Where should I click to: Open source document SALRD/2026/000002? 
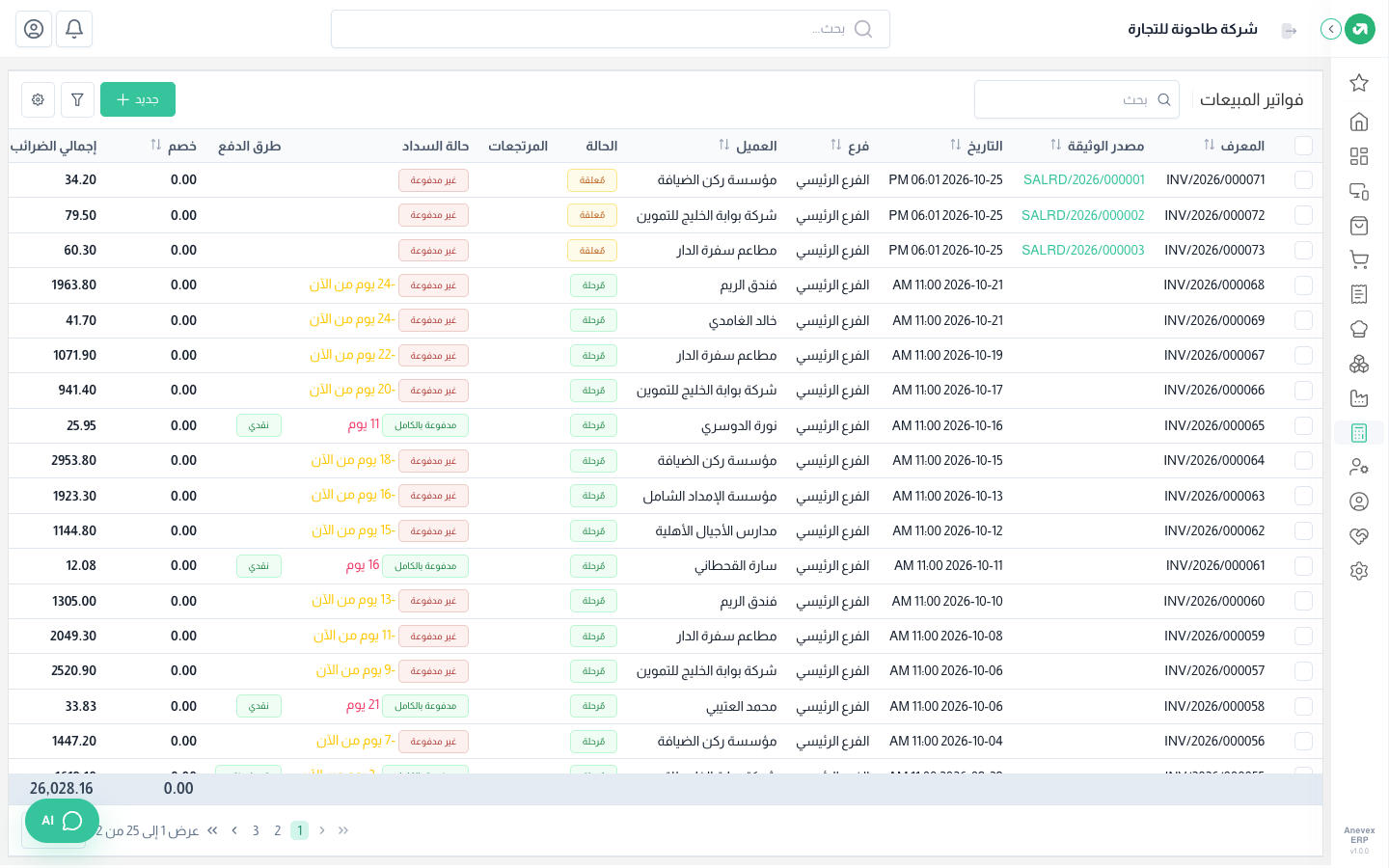pos(1083,215)
